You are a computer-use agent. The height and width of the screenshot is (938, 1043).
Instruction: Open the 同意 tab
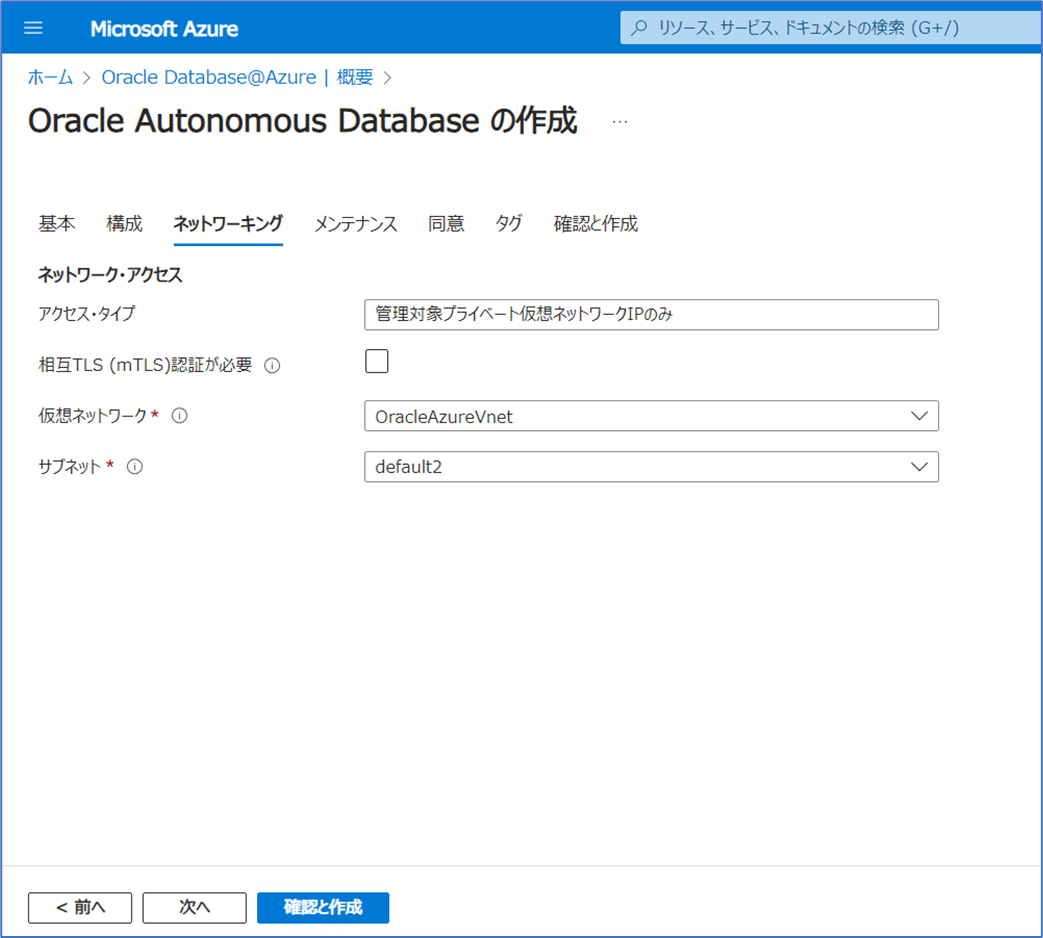[x=446, y=224]
